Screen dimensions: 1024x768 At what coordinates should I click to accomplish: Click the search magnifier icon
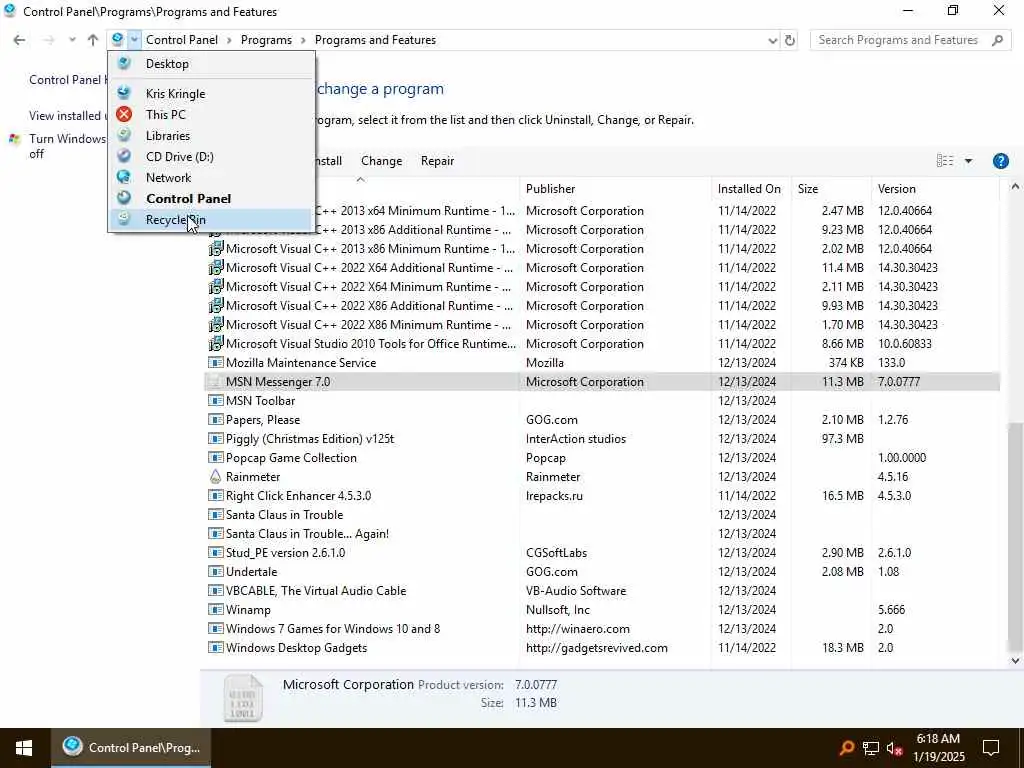coord(997,40)
